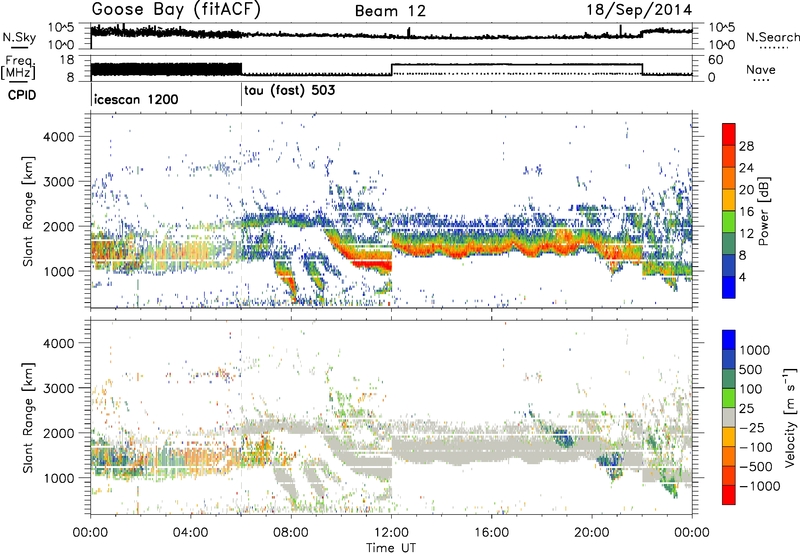
Task: Click the '16' power colorbar tick label
Action: [746, 212]
